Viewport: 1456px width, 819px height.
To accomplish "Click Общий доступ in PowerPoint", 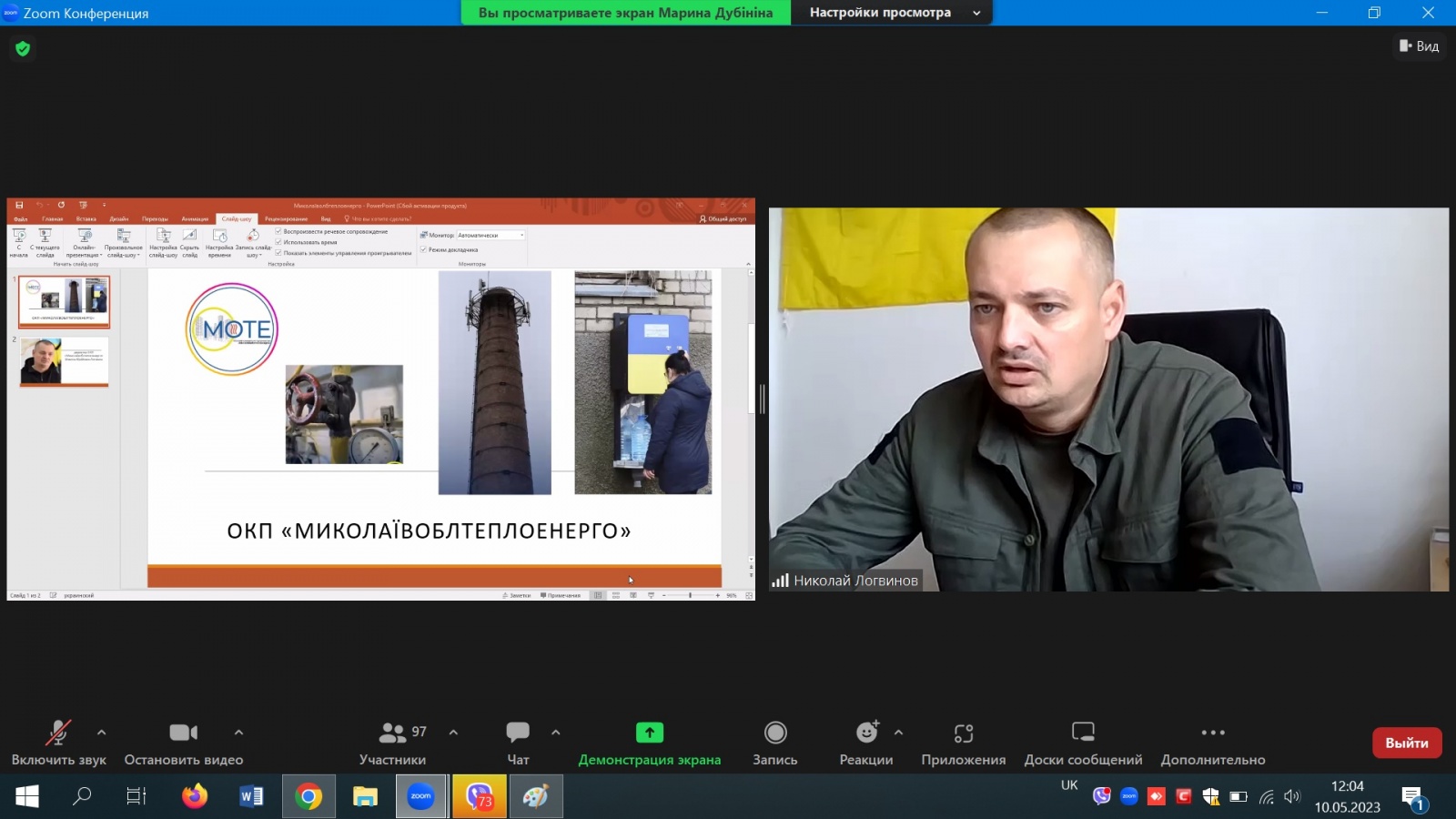I will click(x=723, y=219).
